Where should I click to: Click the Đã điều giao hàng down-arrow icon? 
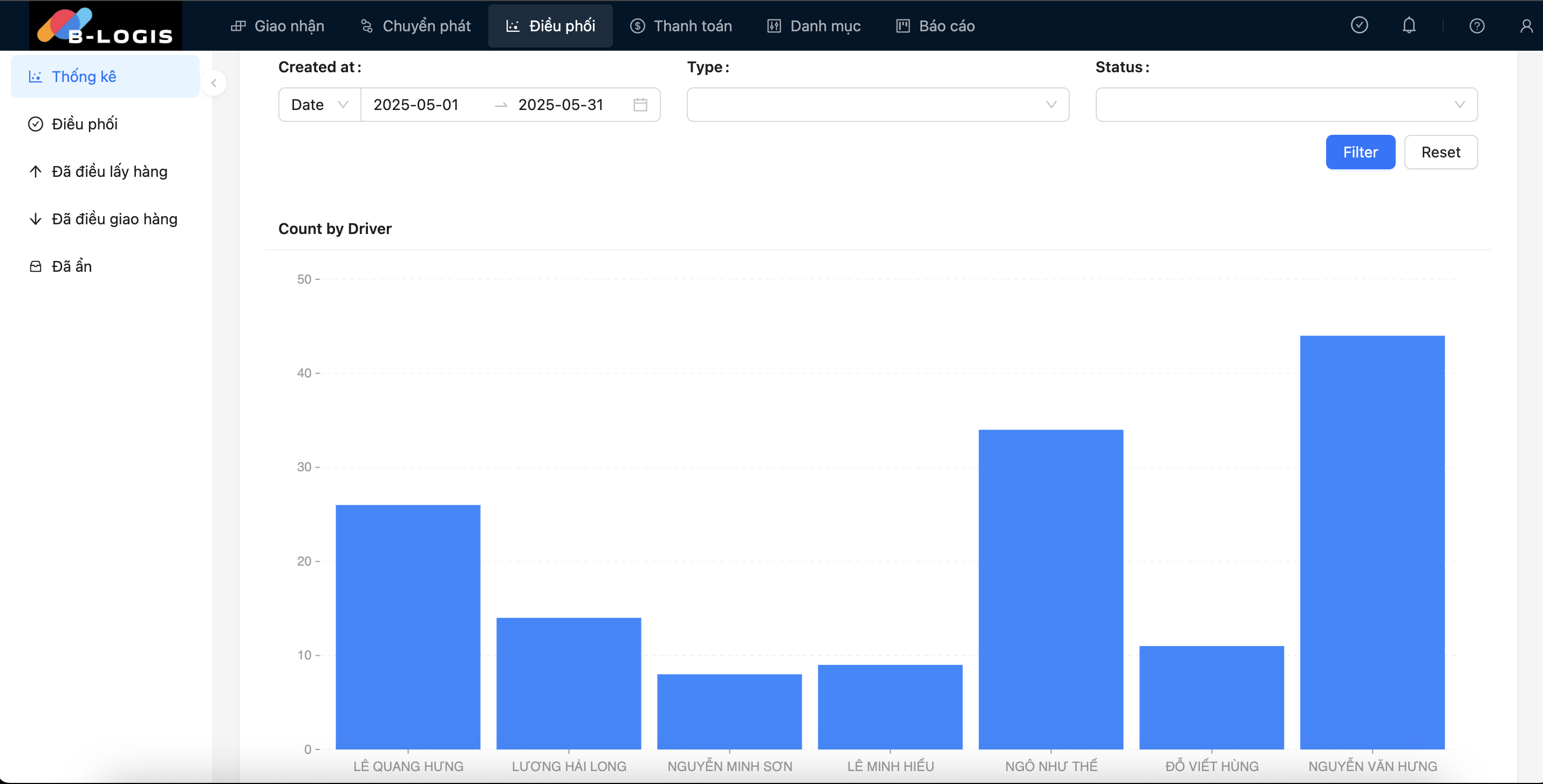(x=36, y=218)
